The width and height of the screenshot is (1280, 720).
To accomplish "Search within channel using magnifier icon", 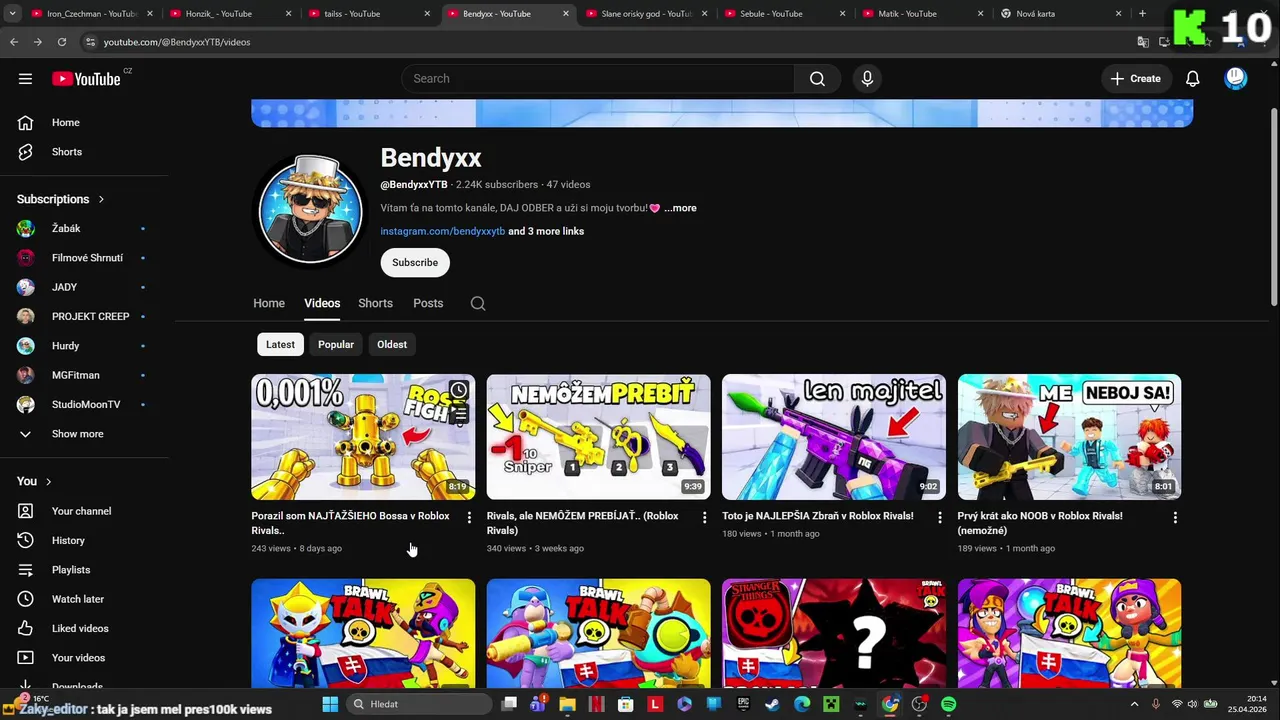I will 478,304.
